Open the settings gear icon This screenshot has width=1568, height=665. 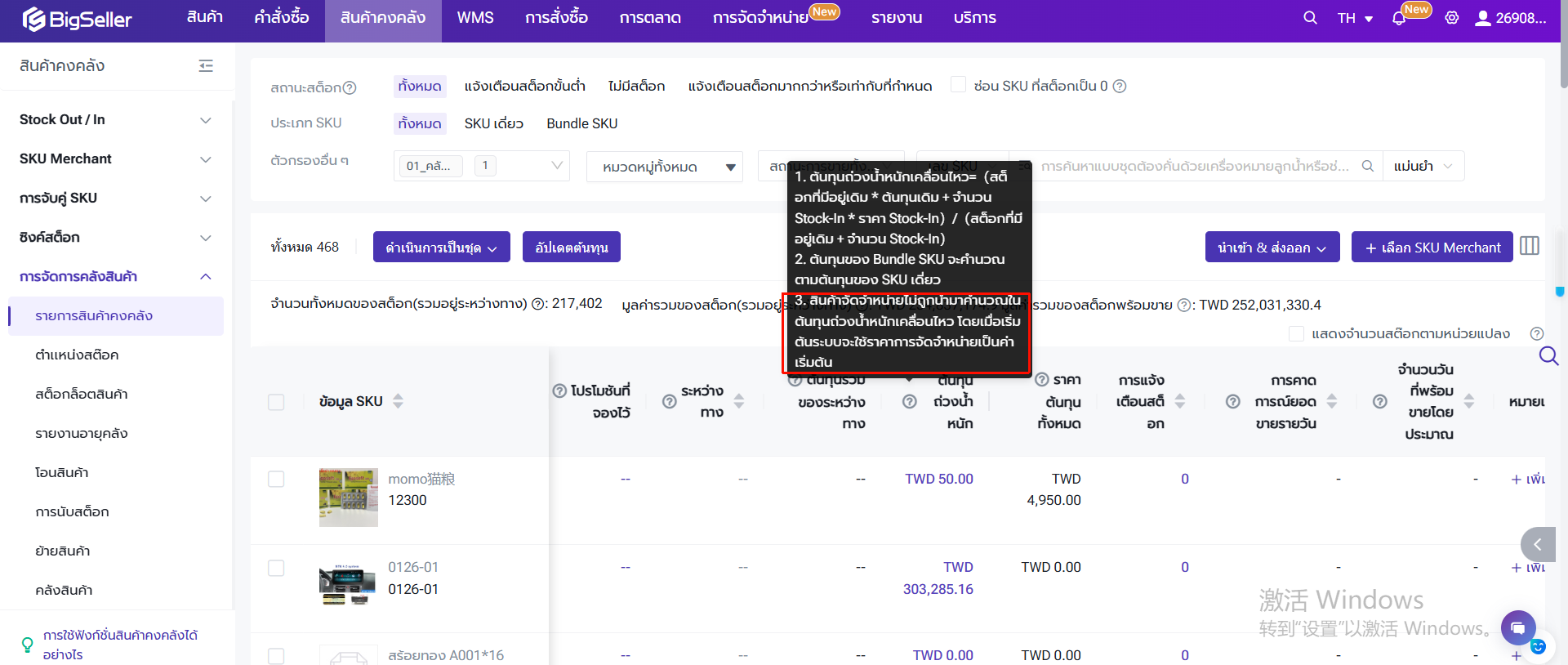coord(1452,18)
